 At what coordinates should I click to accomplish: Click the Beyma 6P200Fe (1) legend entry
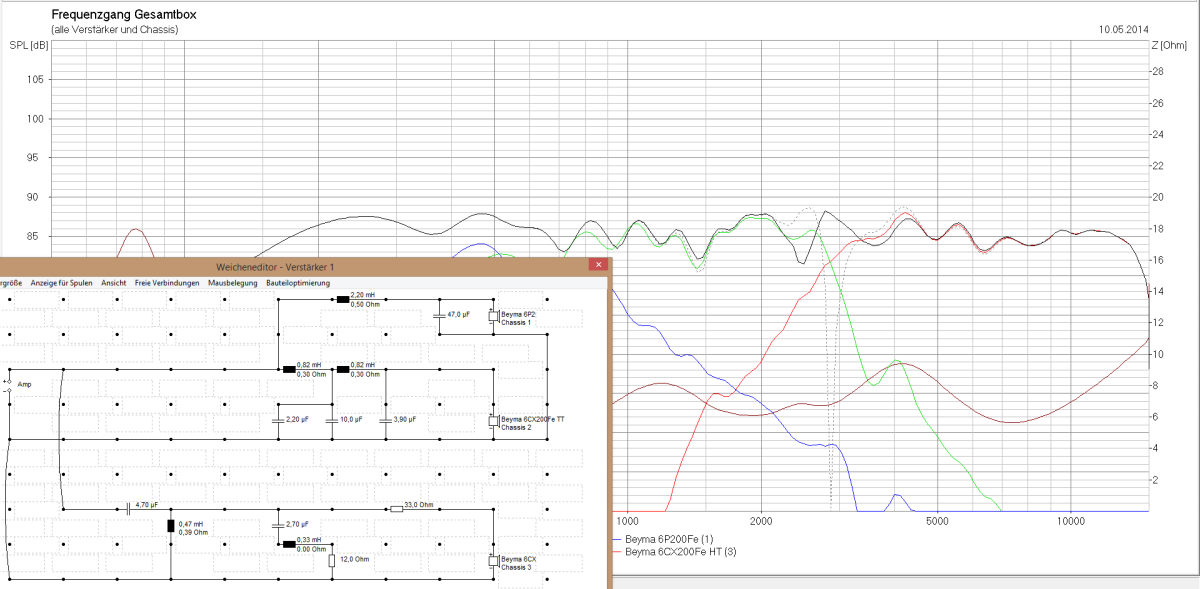pyautogui.click(x=665, y=539)
